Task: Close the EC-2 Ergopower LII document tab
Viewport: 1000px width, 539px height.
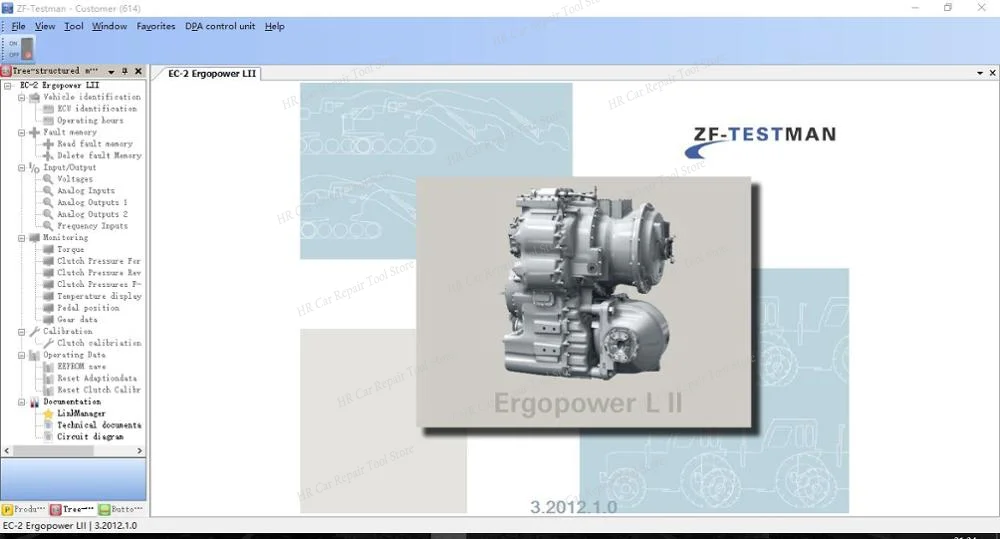Action: point(992,73)
